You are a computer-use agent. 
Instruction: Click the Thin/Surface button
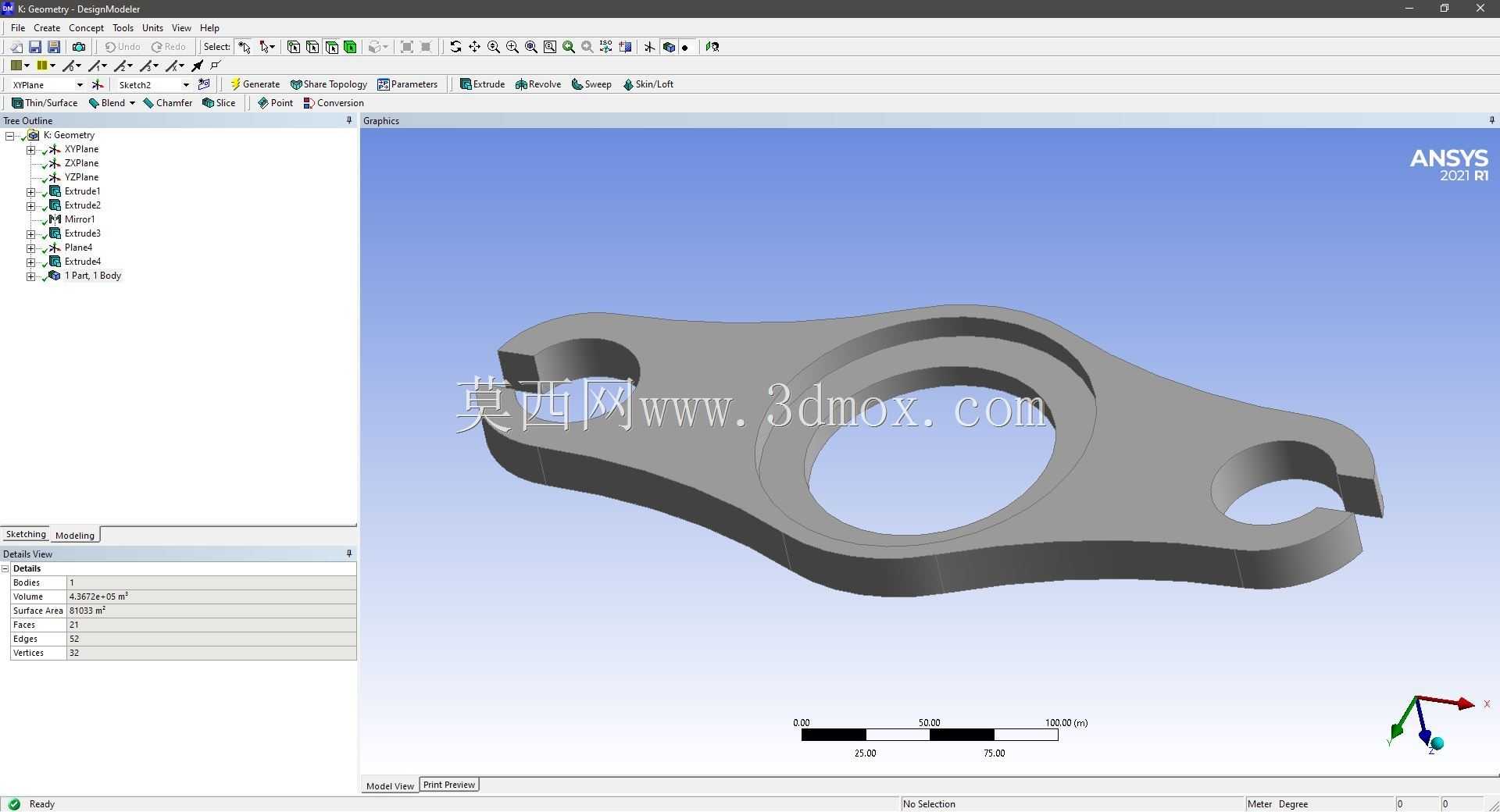coord(45,103)
